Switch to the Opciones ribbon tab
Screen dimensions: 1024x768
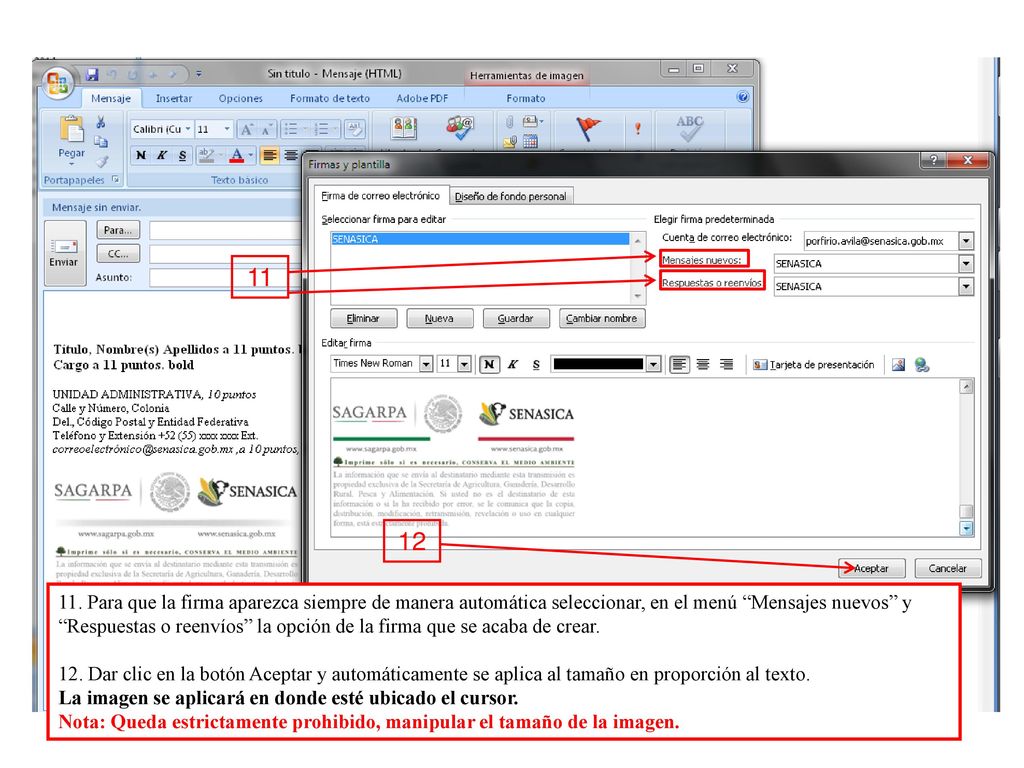point(240,98)
